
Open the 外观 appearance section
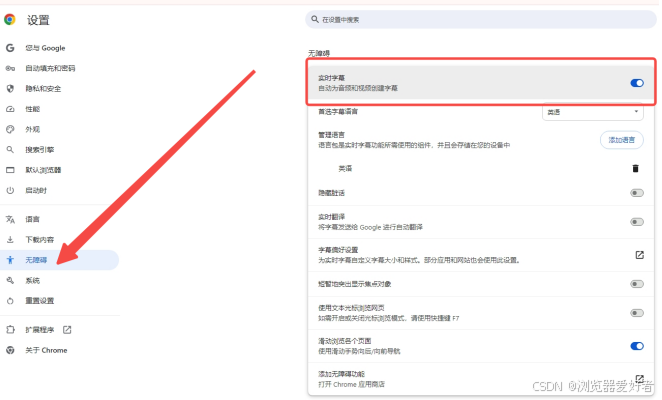[x=33, y=129]
